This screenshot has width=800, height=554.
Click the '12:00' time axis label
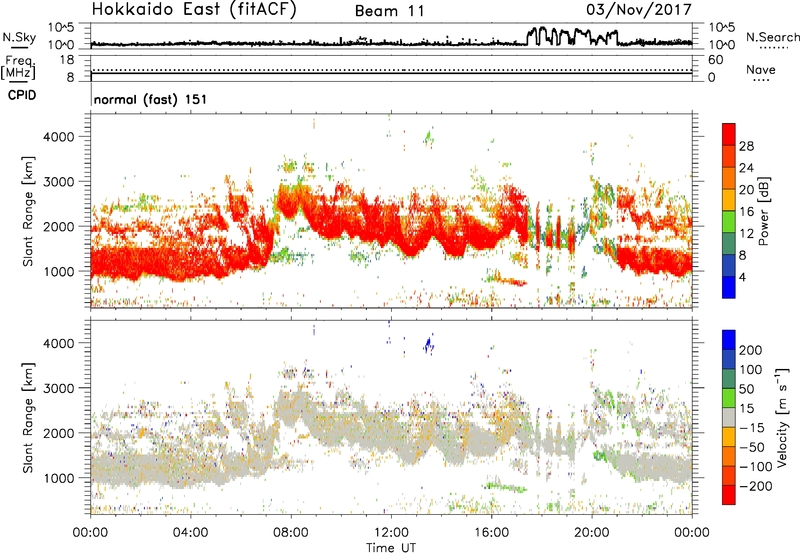click(391, 532)
